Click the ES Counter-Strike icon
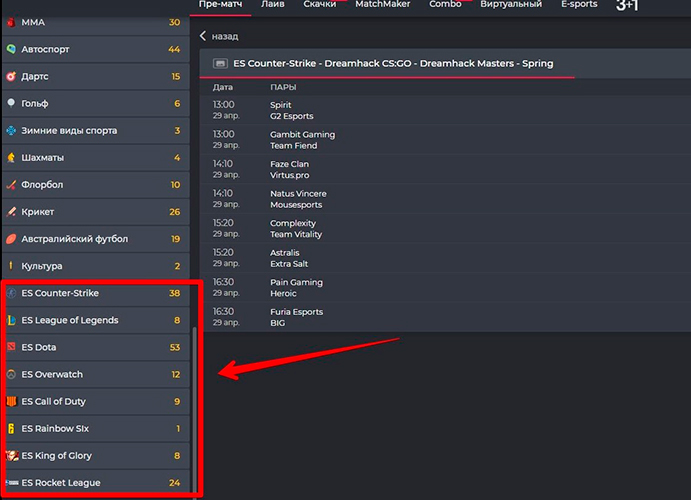 click(x=11, y=293)
